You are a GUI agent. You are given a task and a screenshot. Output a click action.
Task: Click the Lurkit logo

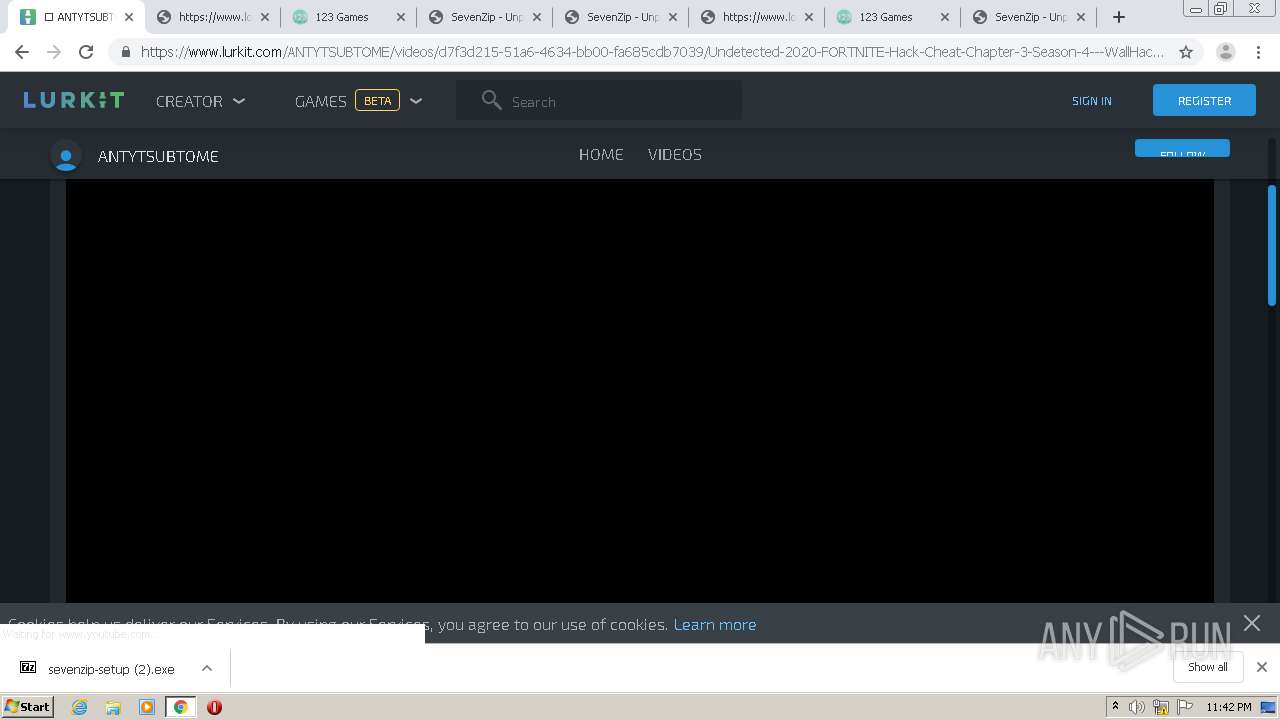coord(74,100)
